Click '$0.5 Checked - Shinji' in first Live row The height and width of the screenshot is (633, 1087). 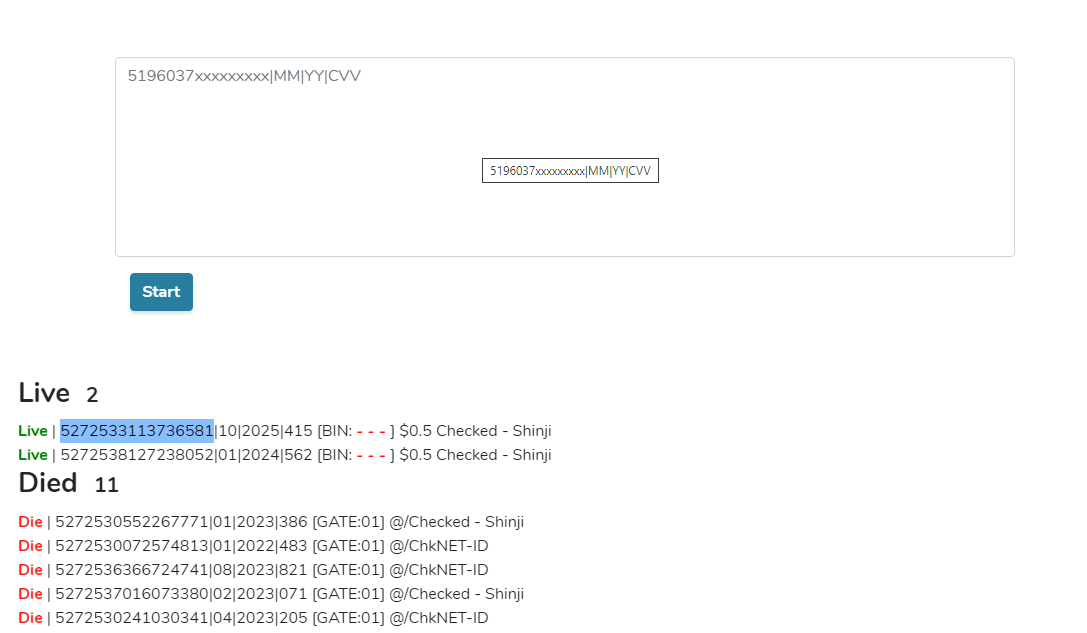[476, 431]
